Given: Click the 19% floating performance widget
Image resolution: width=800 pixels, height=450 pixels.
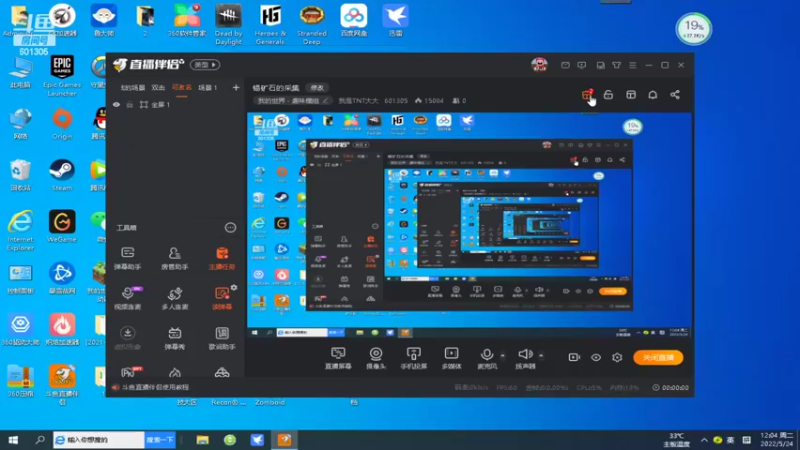Looking at the screenshot, I should (x=694, y=29).
